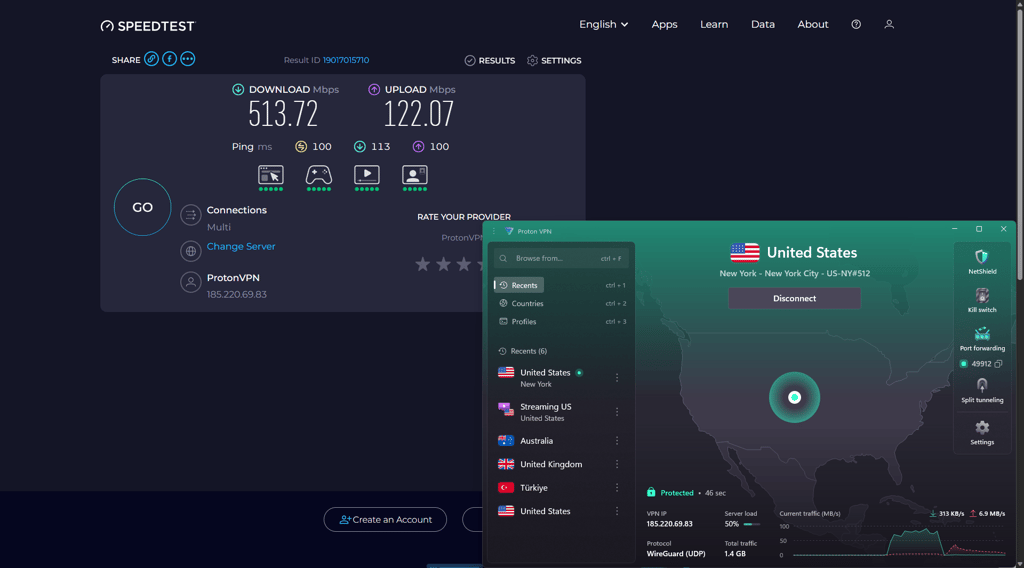
Task: Open the Apps menu on Speedtest
Action: (x=664, y=24)
